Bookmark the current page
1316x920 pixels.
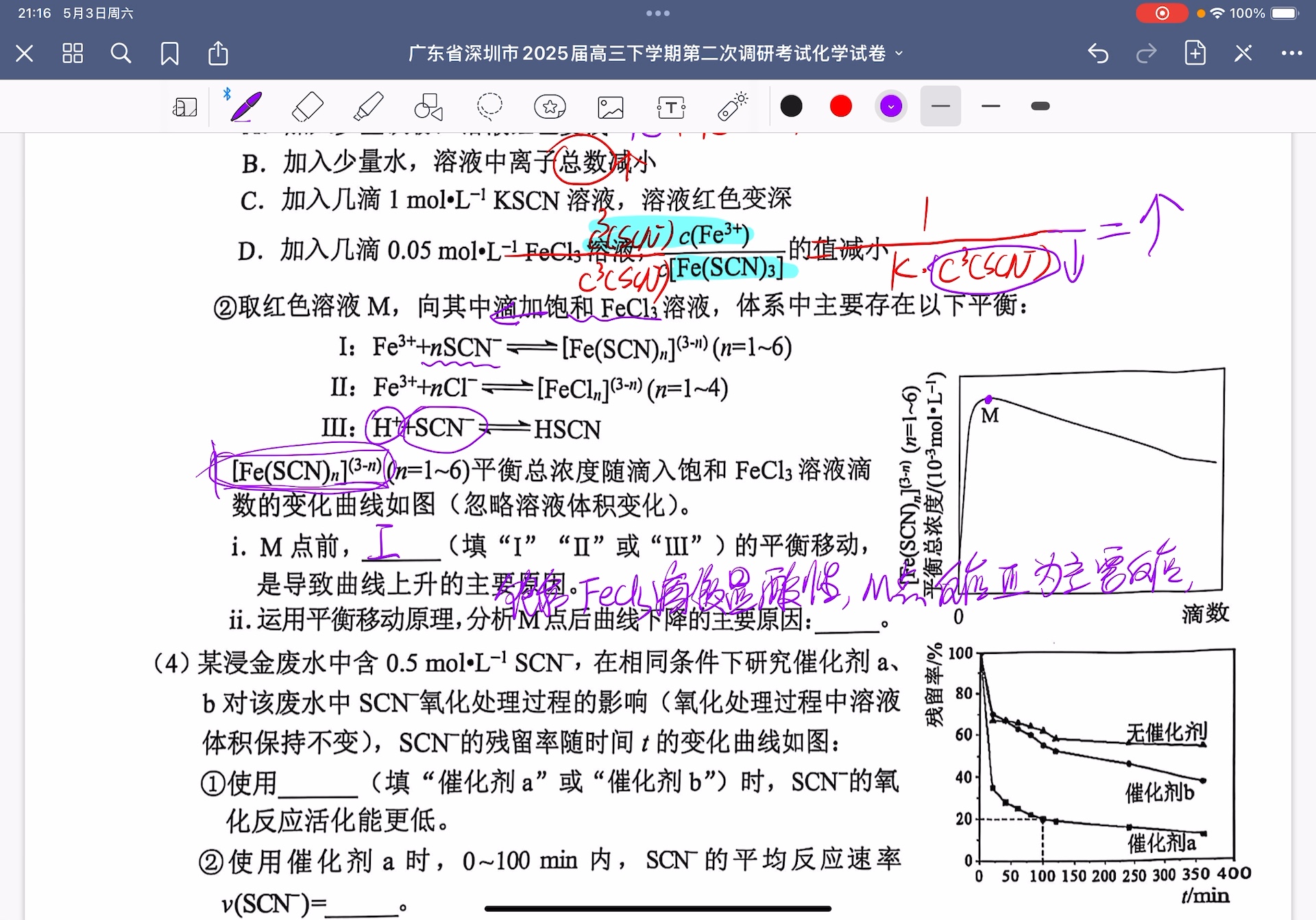169,53
